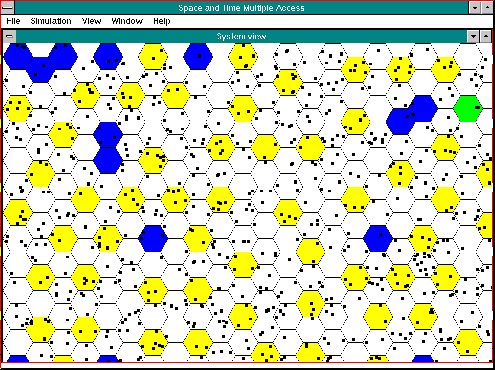Open the Help menu
This screenshot has height=370, width=495.
click(162, 21)
